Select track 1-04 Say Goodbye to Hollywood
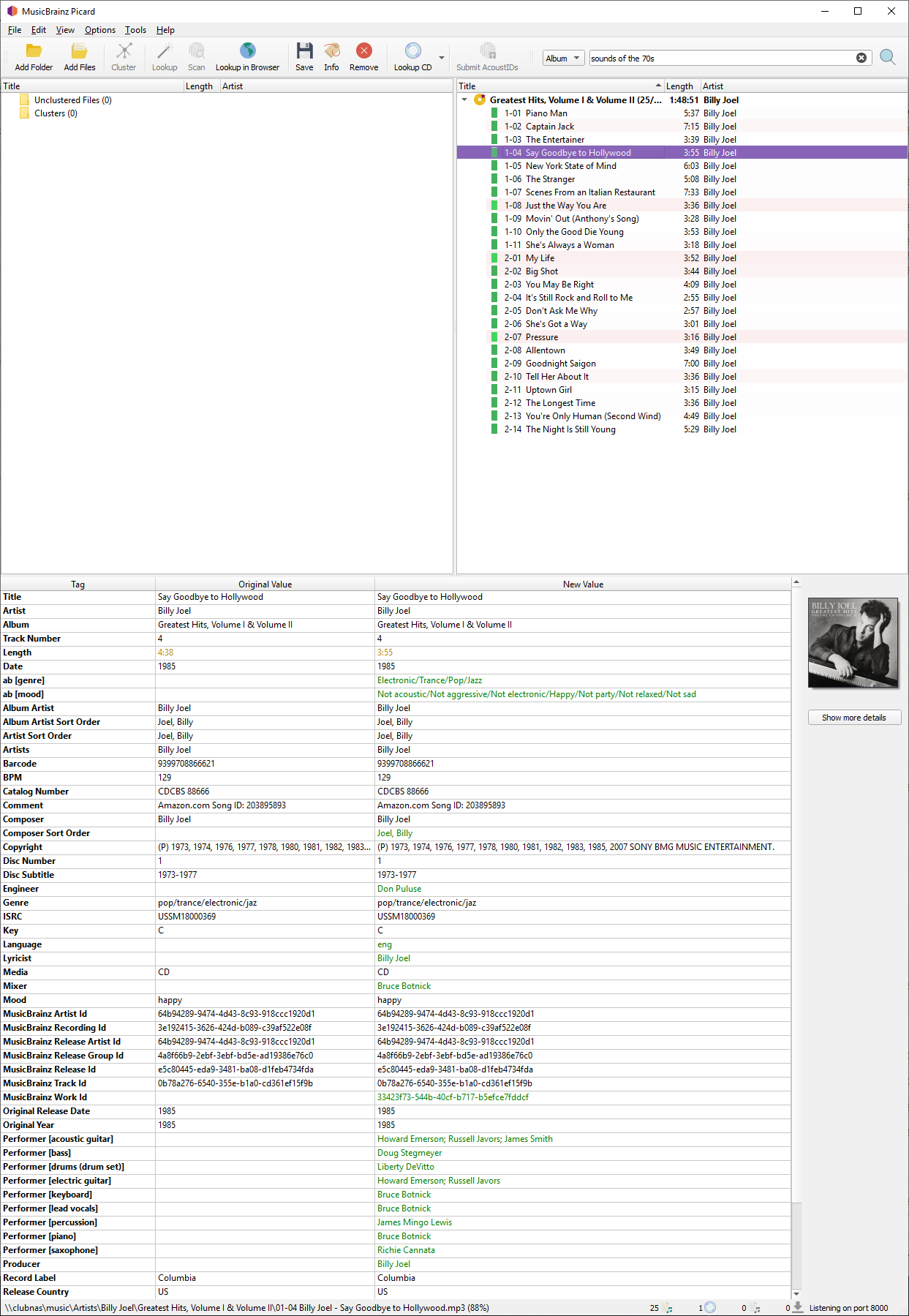Screen dimensions: 909x1316 coord(682,153)
